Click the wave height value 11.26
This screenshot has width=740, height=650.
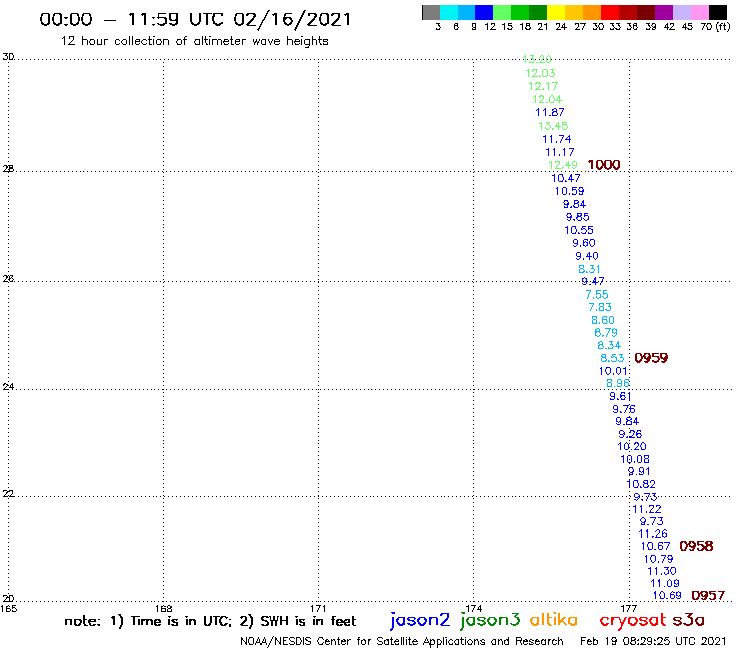653,533
